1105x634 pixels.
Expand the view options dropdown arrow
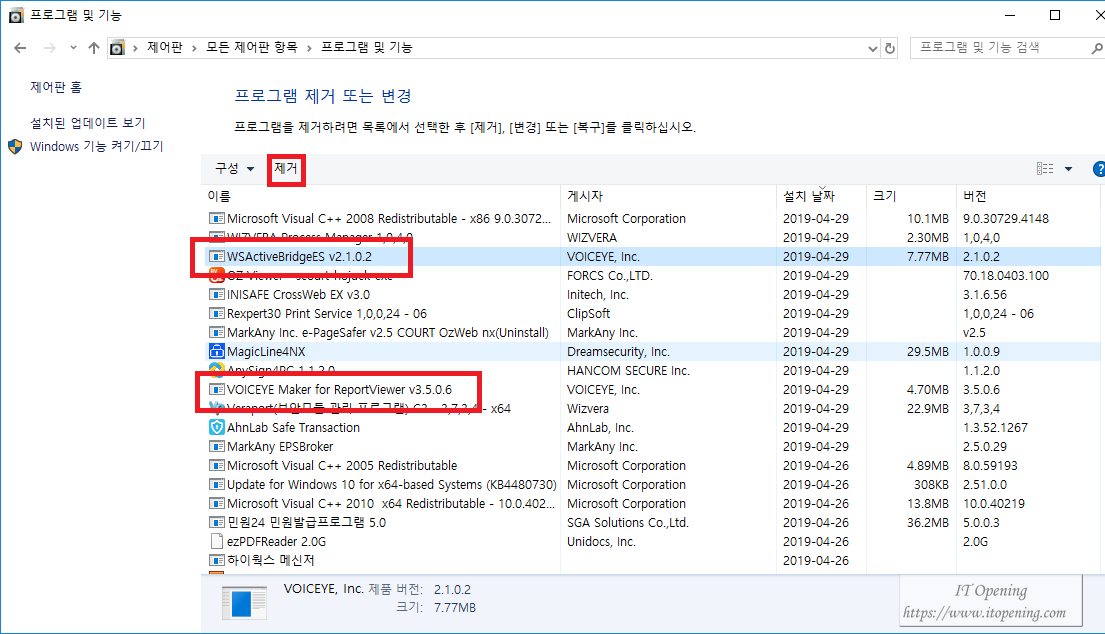1068,169
